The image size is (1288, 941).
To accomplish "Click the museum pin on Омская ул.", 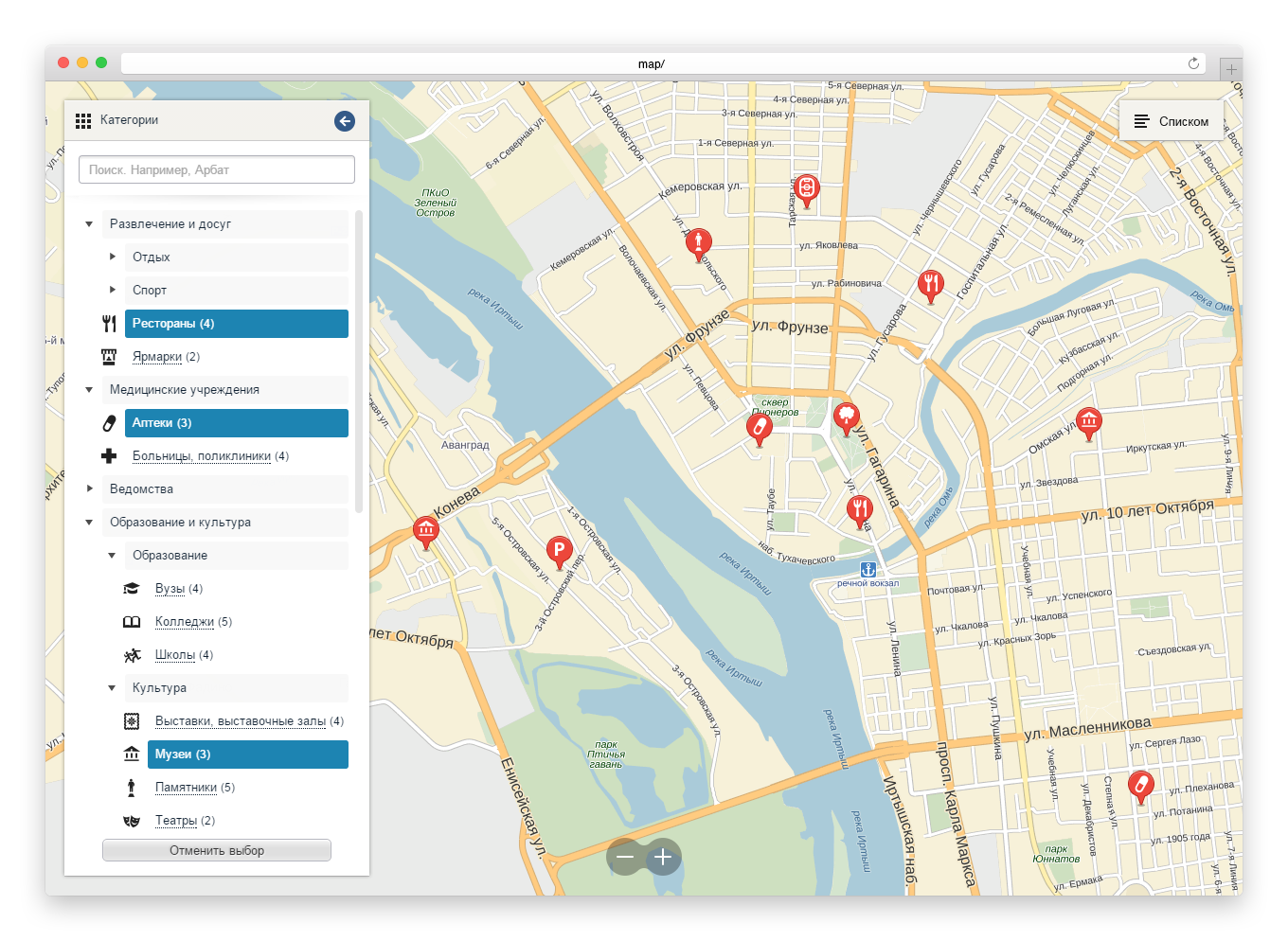I will coord(1089,423).
